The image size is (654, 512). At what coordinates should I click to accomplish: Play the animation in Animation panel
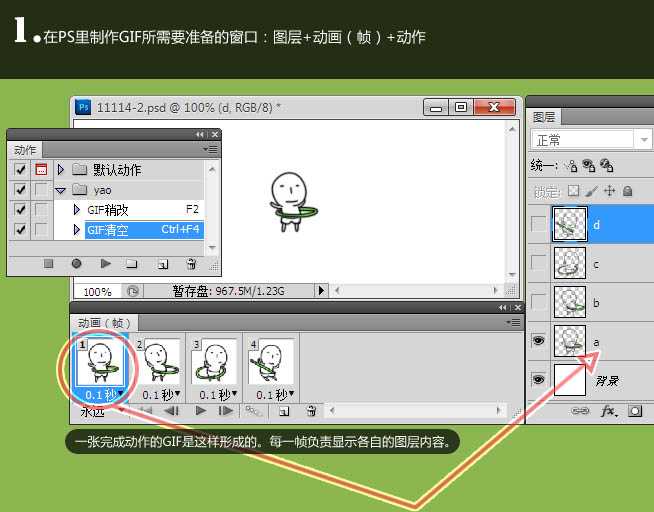(x=201, y=411)
